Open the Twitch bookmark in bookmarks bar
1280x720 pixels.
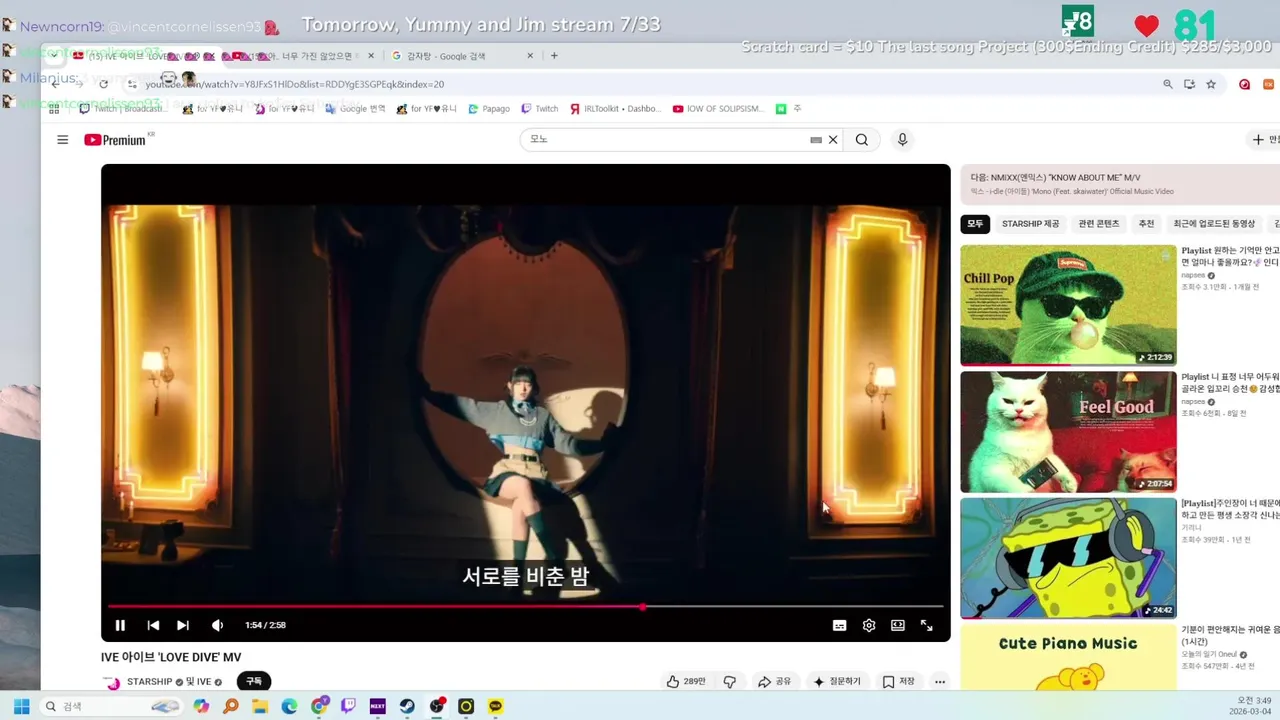coord(540,109)
